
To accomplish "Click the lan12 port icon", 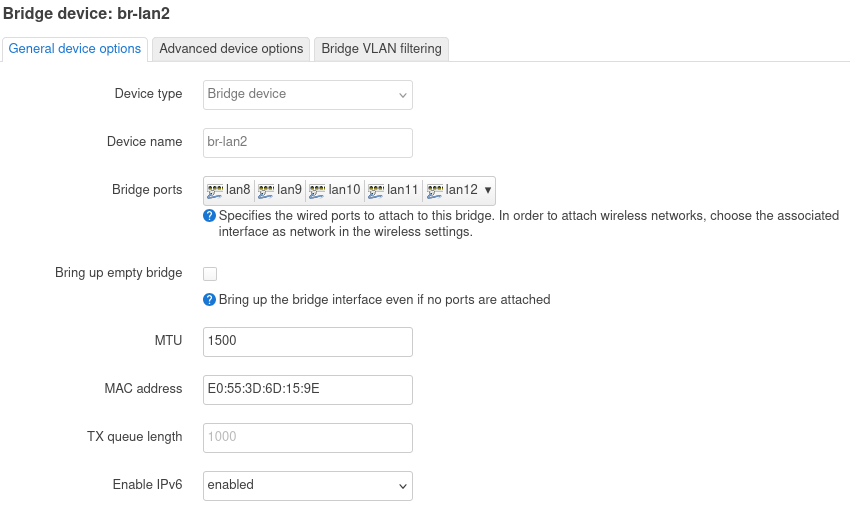I will (435, 190).
